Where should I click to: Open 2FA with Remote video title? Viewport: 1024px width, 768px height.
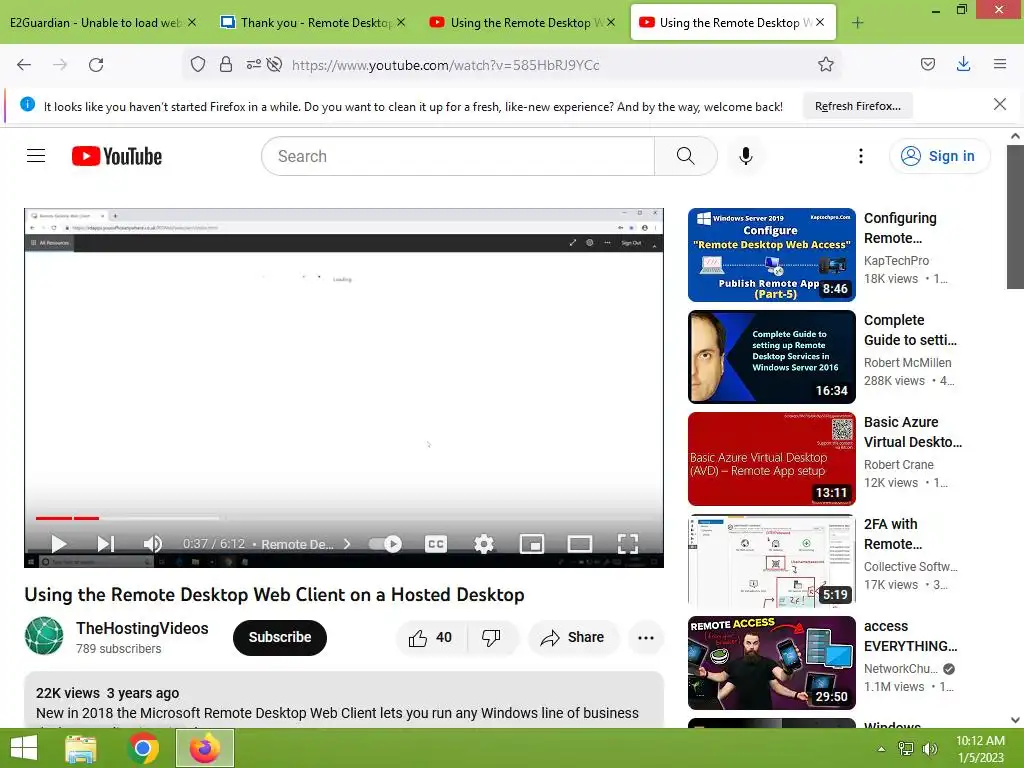coord(893,534)
